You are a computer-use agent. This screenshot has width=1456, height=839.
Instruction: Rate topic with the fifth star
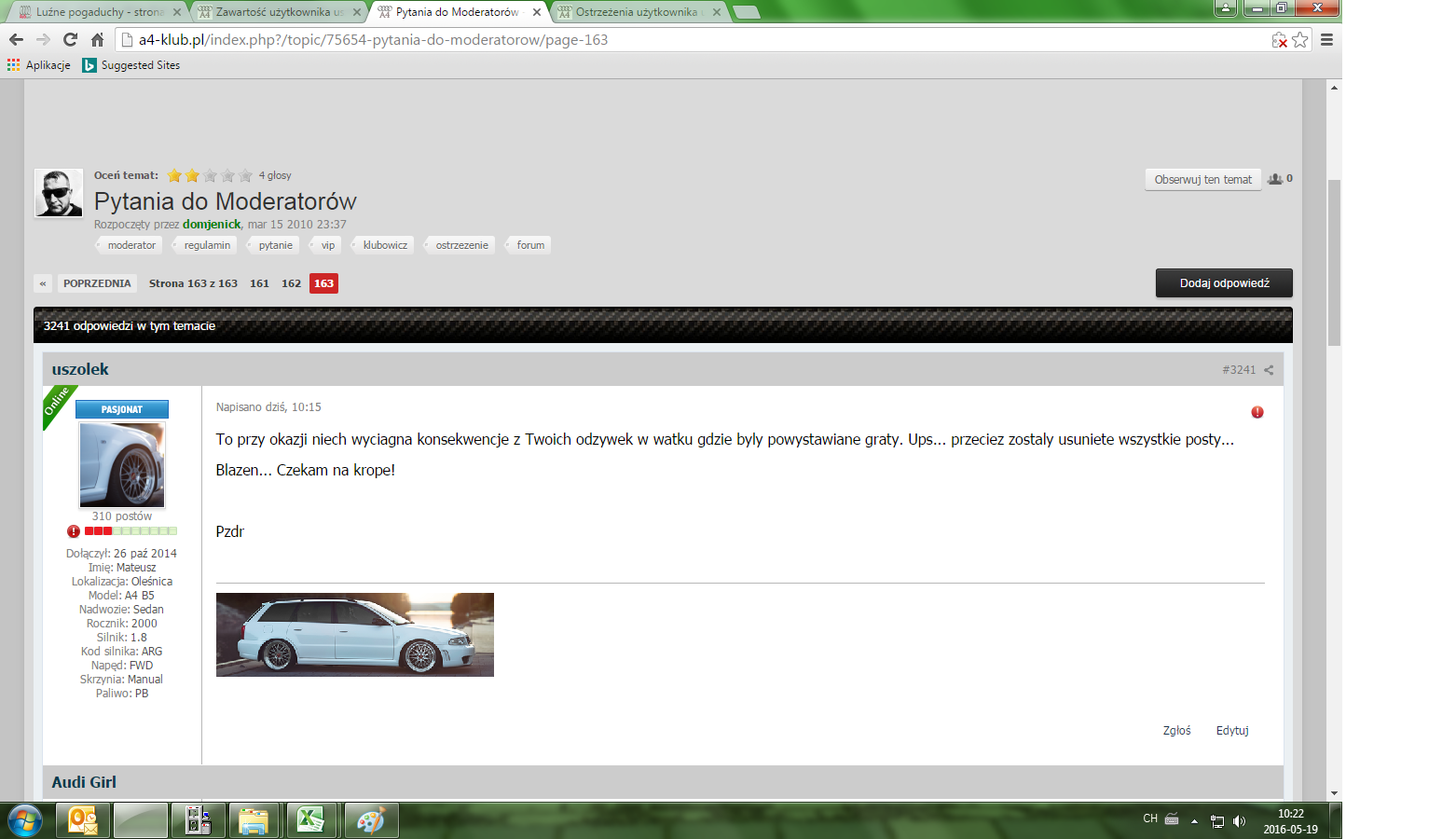point(245,175)
